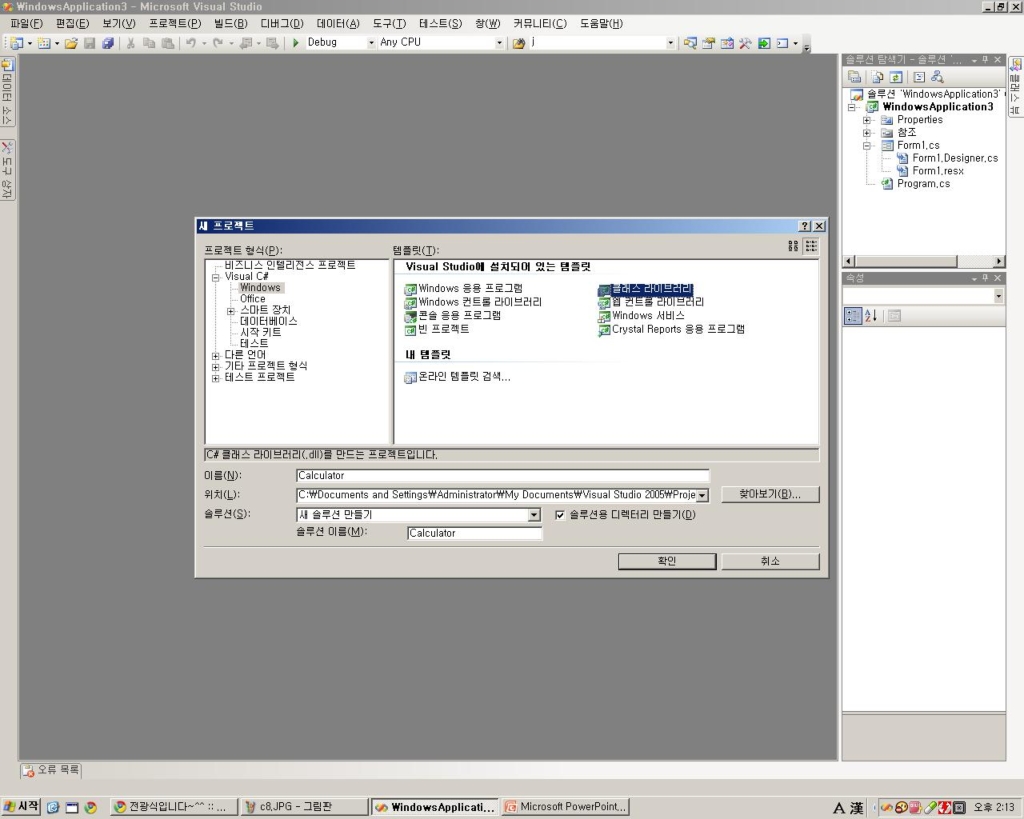The image size is (1024, 819).
Task: Click 찾아보기(B)... browse button
Action: (770, 494)
